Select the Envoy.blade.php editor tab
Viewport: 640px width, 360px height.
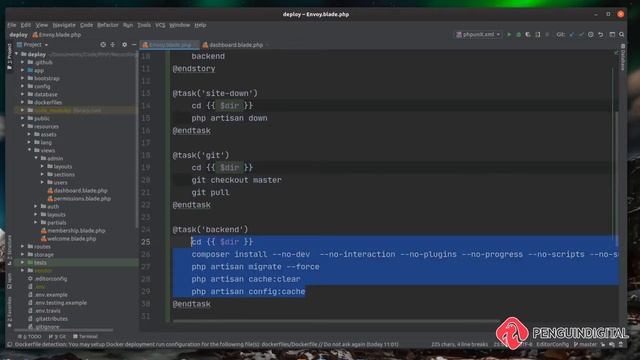click(x=169, y=45)
